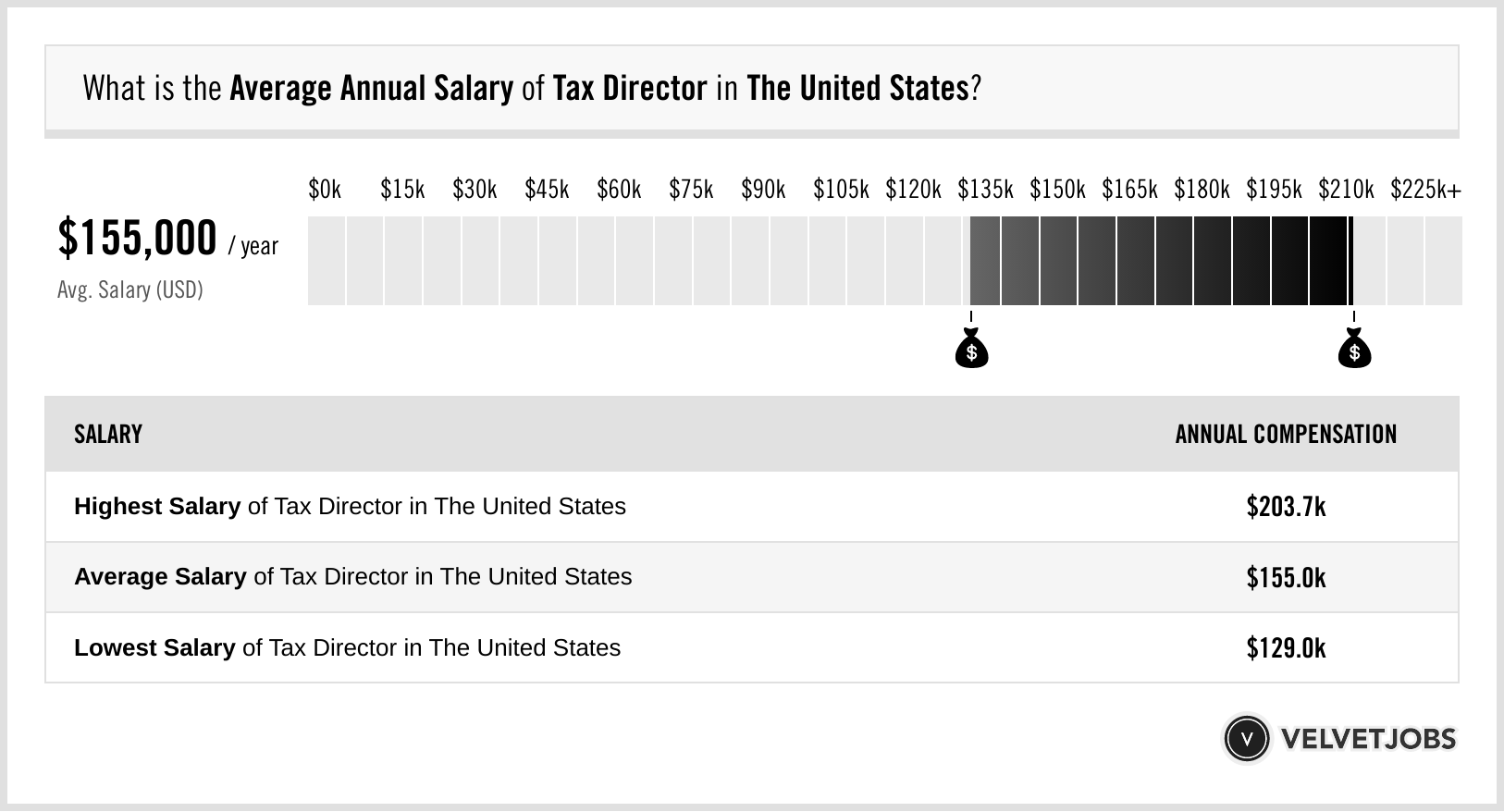
Task: Select the Lowest Salary row label
Action: (347, 648)
